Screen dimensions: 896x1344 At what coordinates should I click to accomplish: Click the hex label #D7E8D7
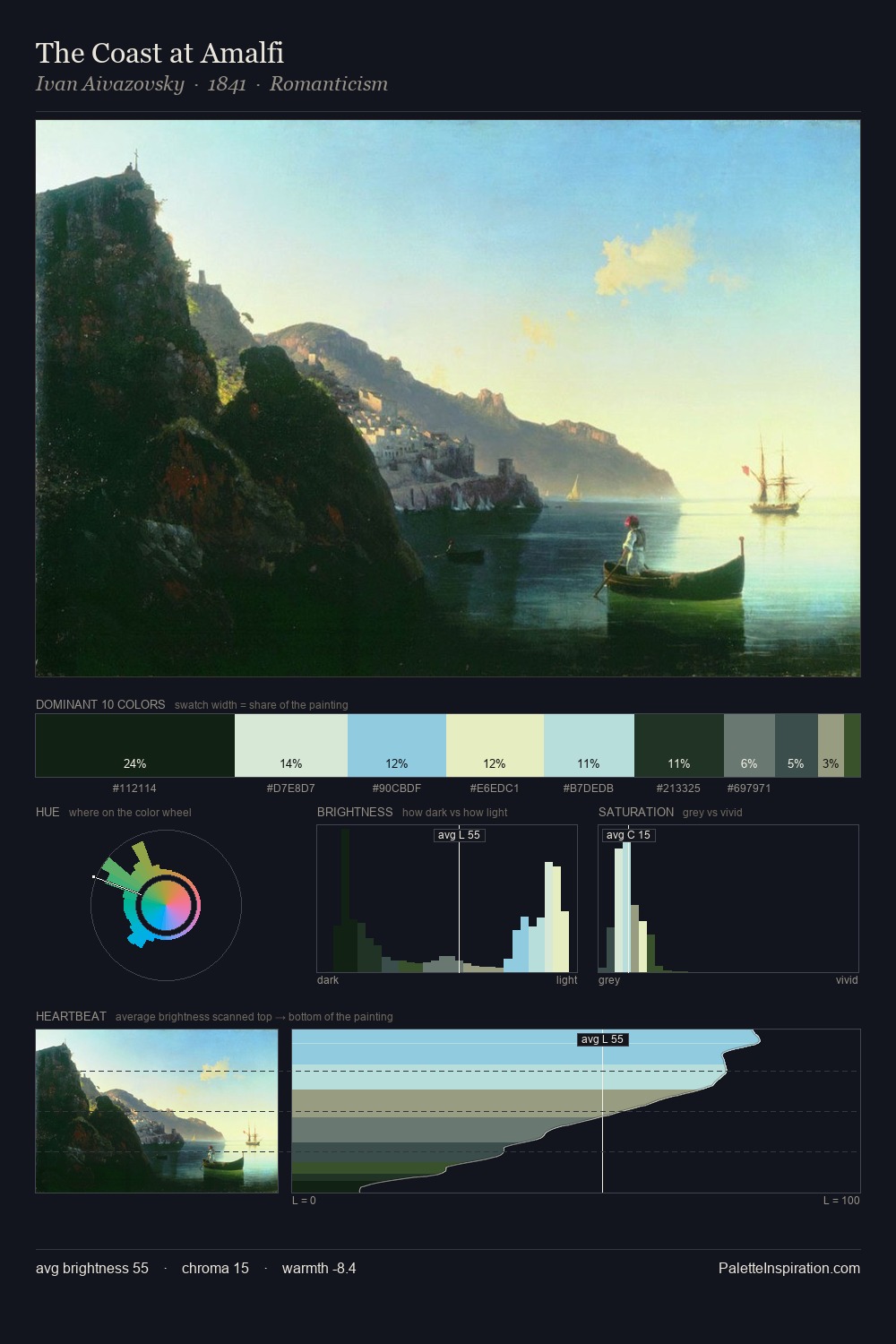pyautogui.click(x=291, y=788)
